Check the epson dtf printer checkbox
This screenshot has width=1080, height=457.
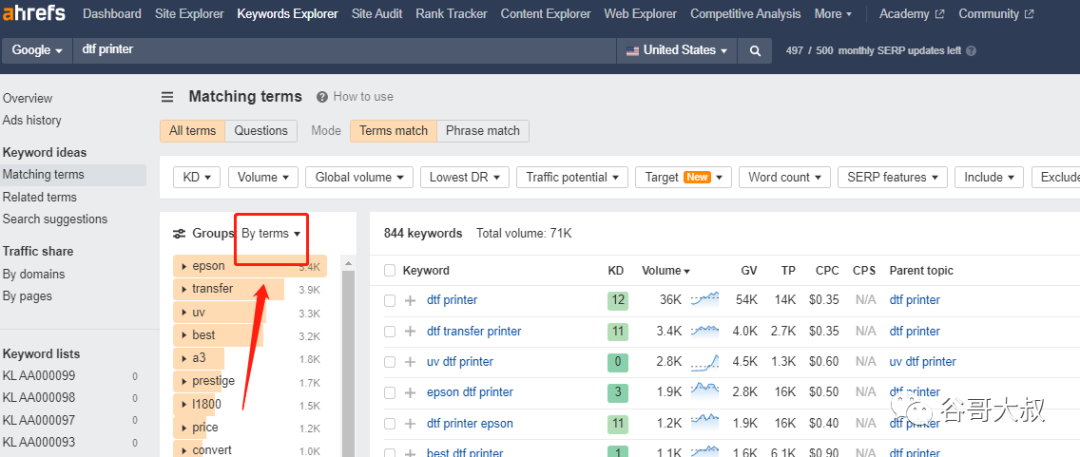click(x=390, y=392)
